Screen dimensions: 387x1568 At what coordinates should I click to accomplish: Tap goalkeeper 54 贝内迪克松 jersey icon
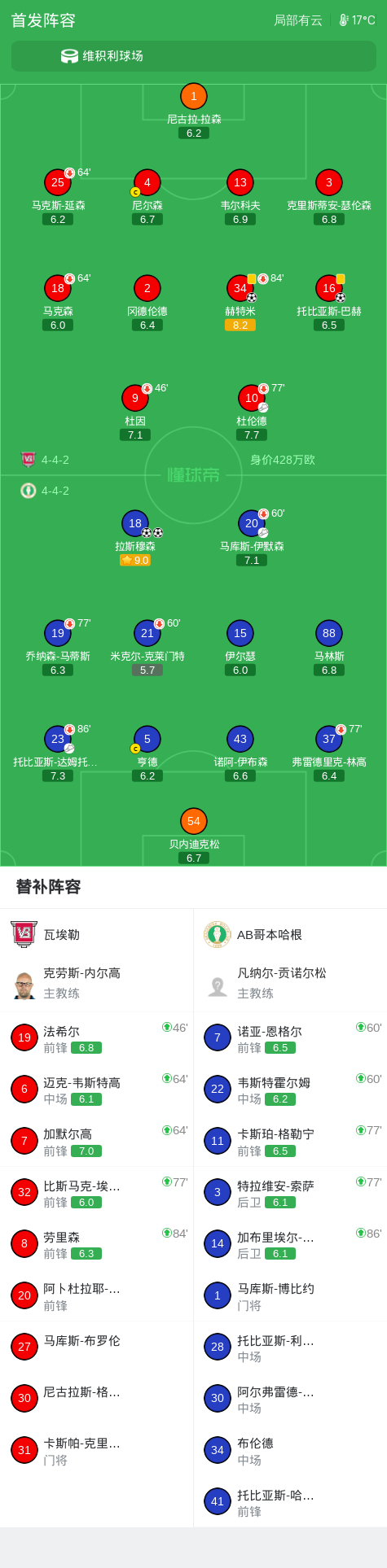pos(194,821)
